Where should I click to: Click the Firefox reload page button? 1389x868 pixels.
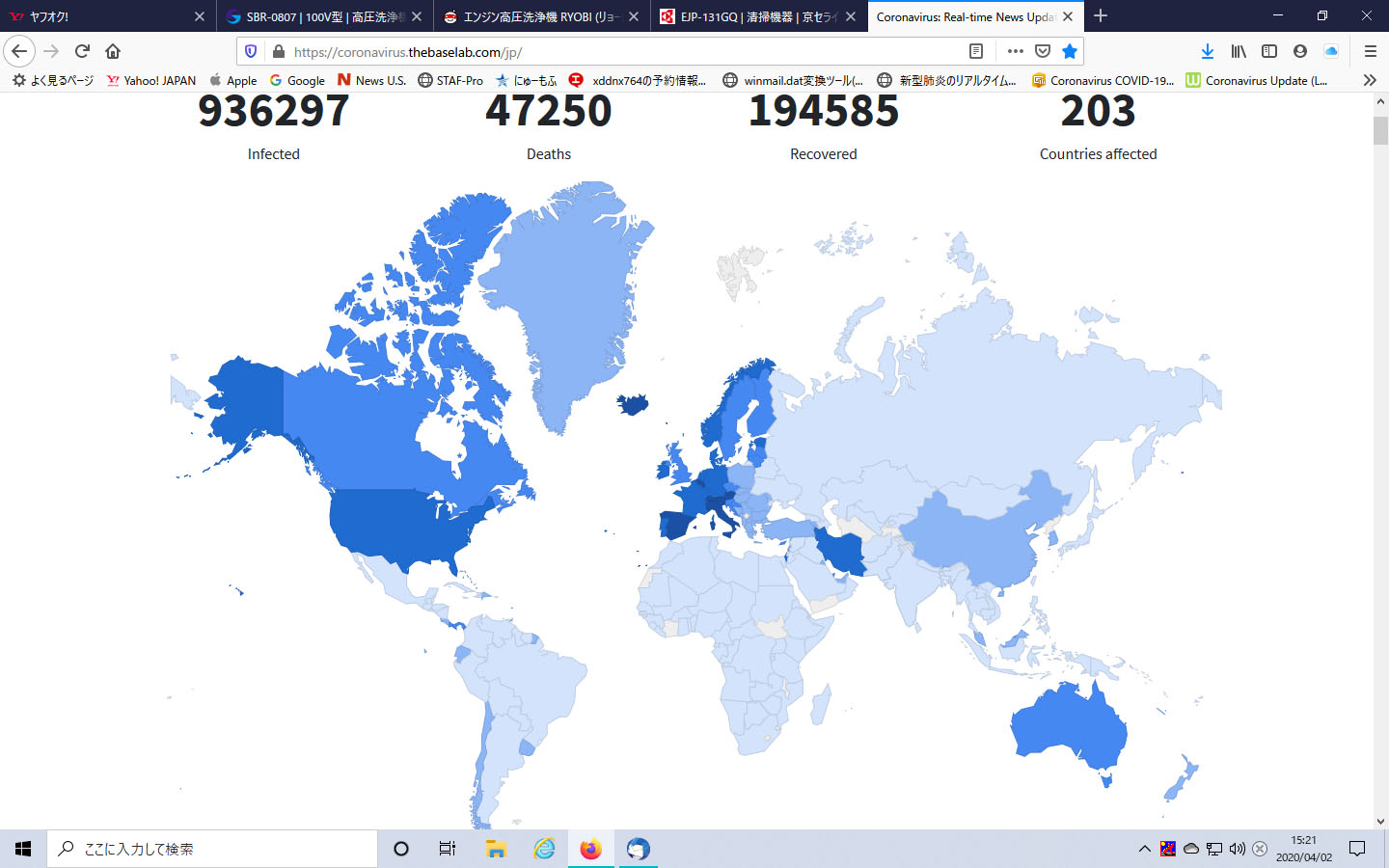pyautogui.click(x=82, y=51)
